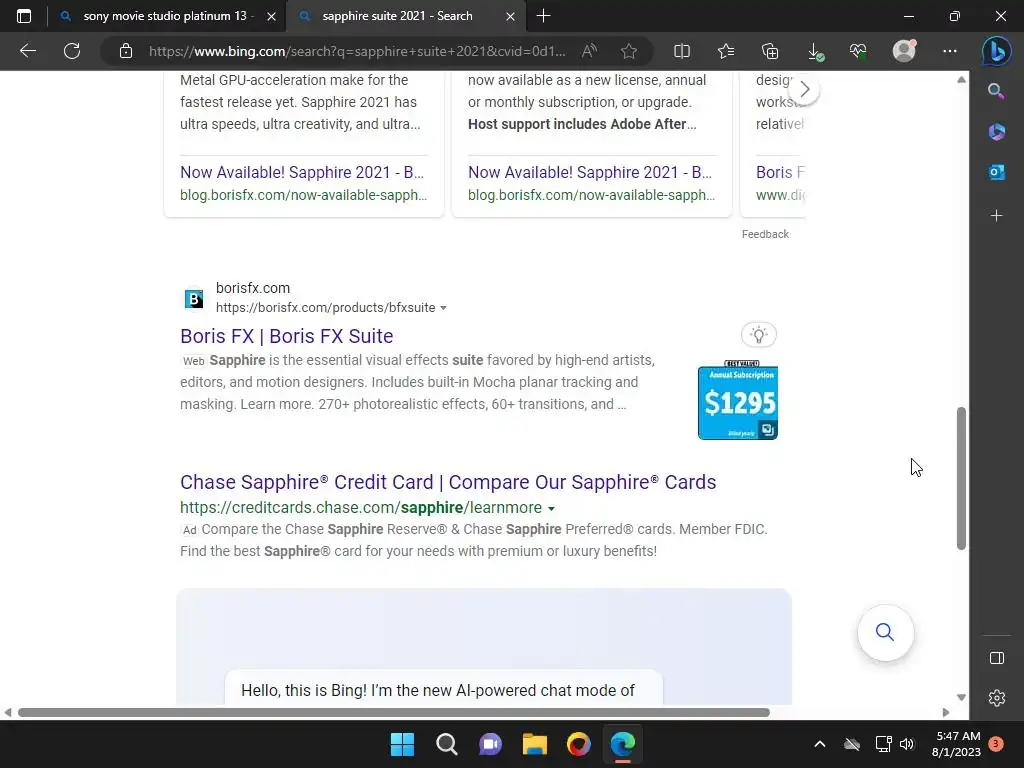Close the sony movie studio tab
1024x768 pixels.
(x=272, y=16)
